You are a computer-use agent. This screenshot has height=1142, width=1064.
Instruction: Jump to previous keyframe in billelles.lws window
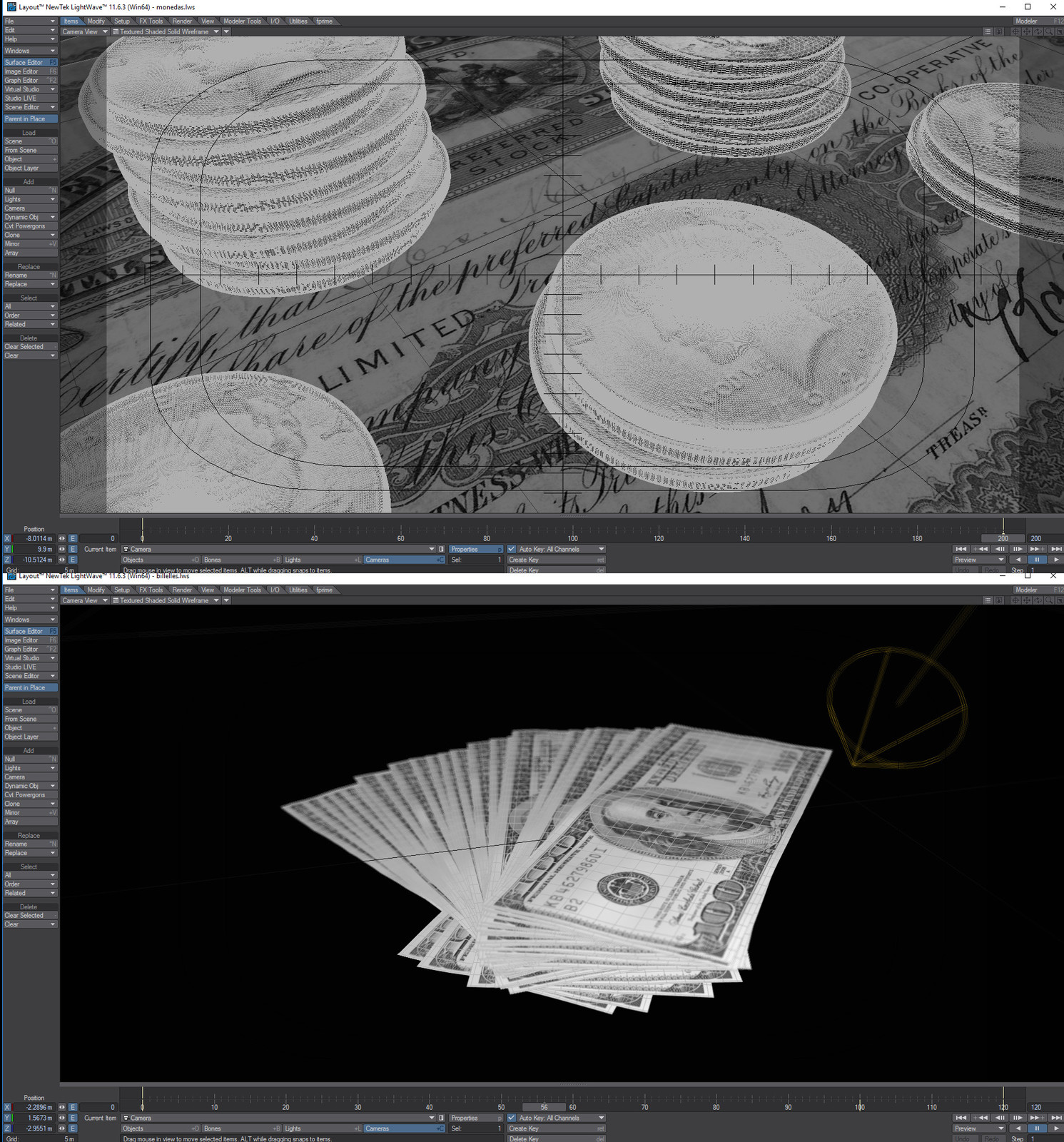[x=981, y=1118]
